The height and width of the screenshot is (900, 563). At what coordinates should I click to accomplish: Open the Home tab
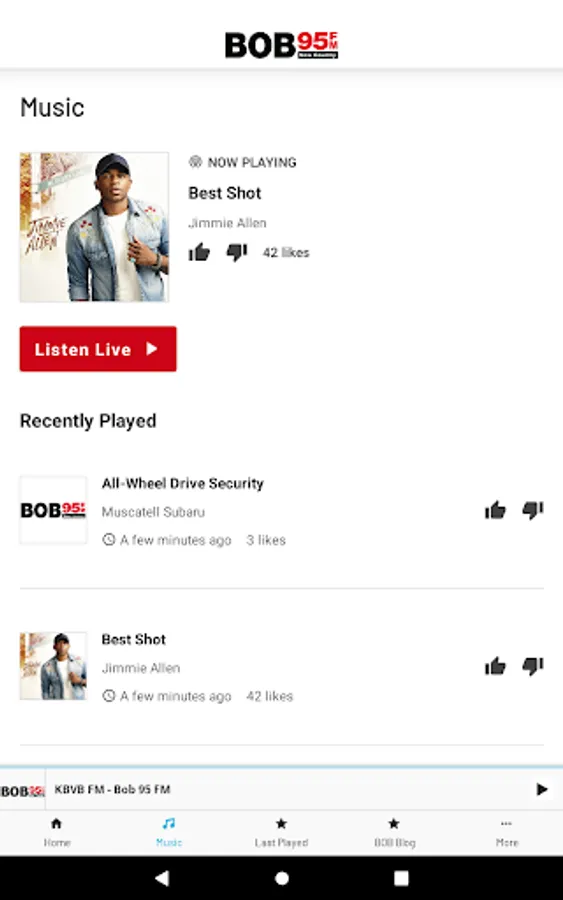pos(56,832)
